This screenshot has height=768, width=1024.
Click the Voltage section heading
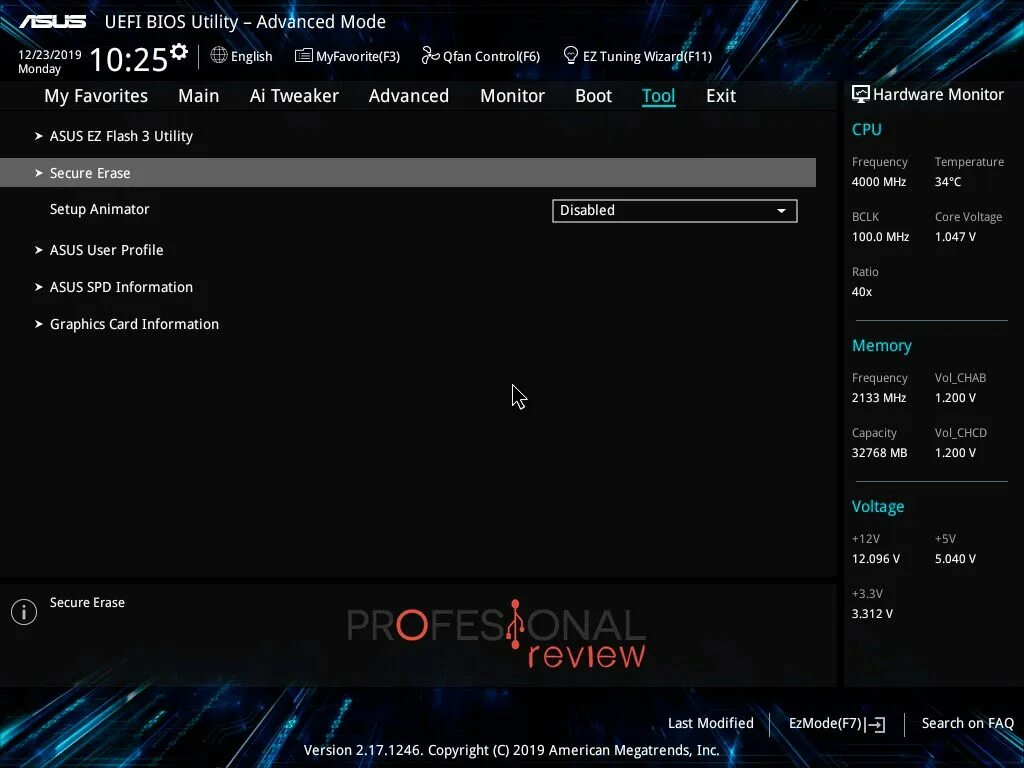[x=878, y=507]
